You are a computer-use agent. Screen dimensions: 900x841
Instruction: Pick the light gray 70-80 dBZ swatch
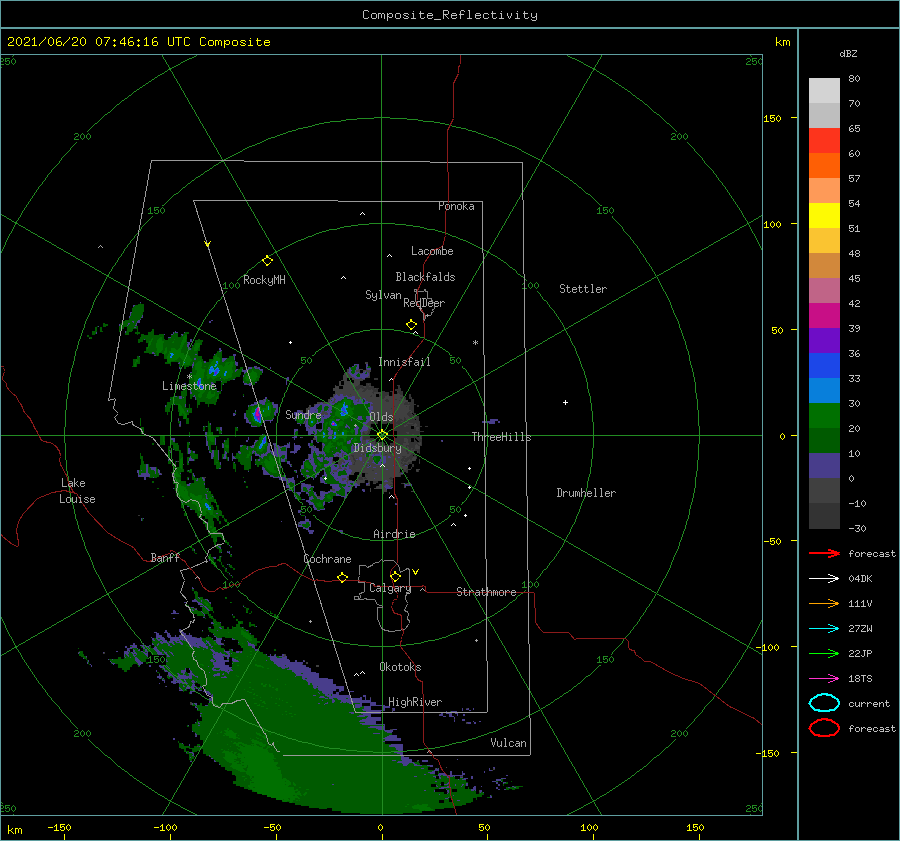(x=824, y=91)
